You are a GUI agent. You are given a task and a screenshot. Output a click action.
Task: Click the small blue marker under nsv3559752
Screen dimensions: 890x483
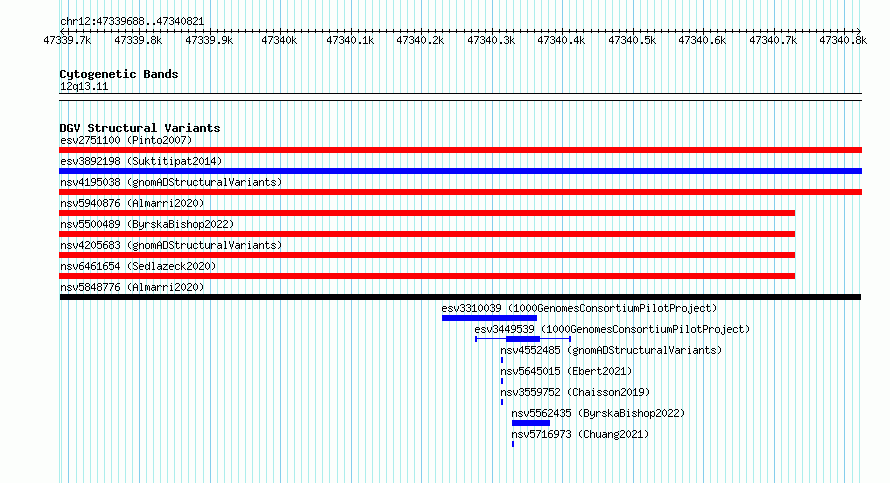[x=502, y=402]
